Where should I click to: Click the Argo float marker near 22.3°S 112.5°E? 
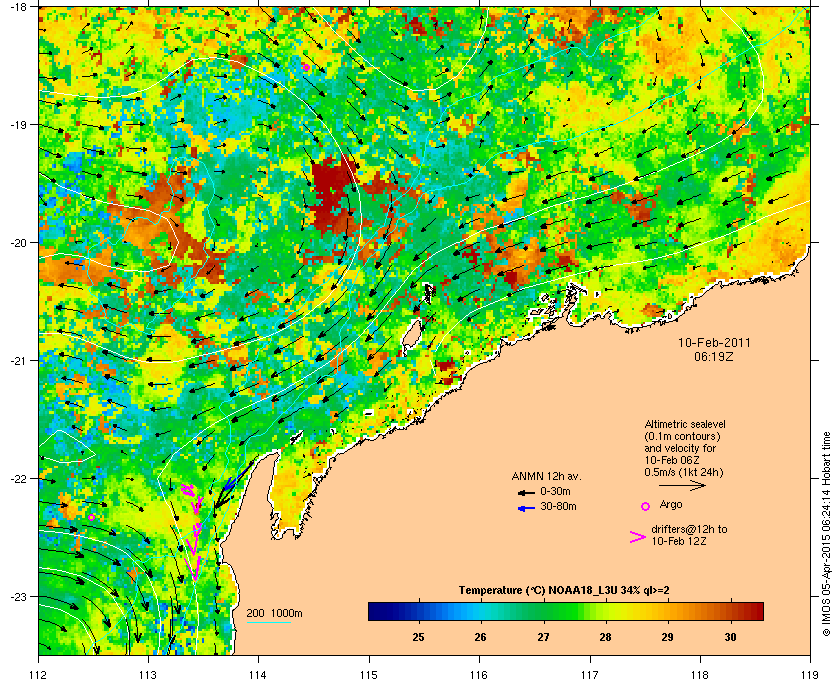pos(92,517)
